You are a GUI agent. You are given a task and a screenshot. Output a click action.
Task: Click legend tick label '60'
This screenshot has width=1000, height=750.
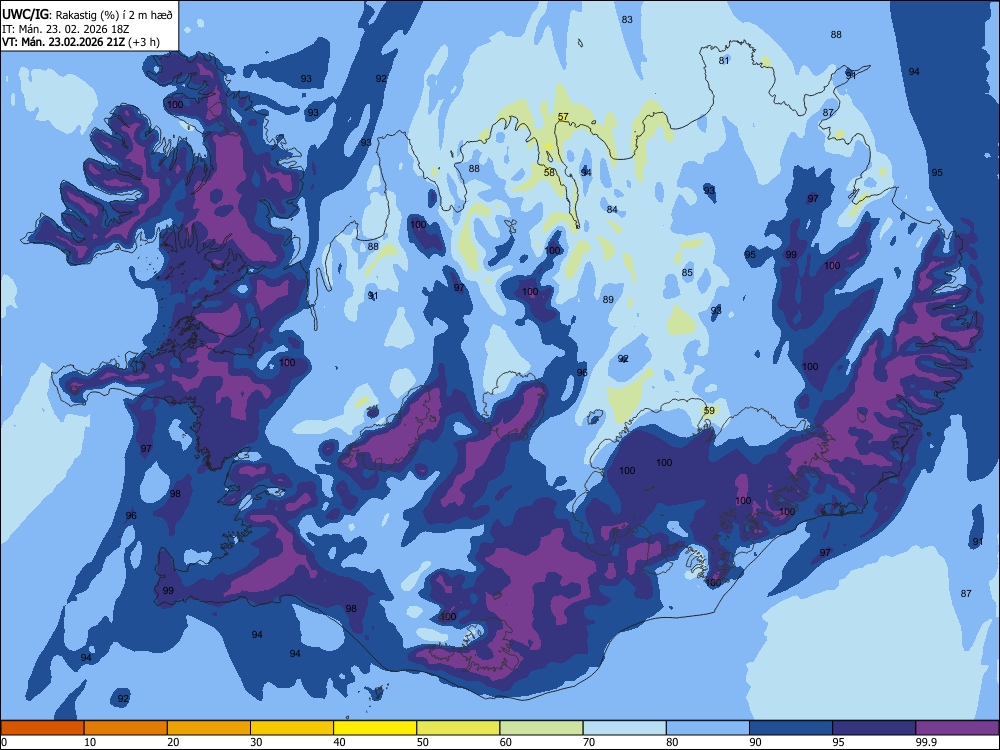506,742
